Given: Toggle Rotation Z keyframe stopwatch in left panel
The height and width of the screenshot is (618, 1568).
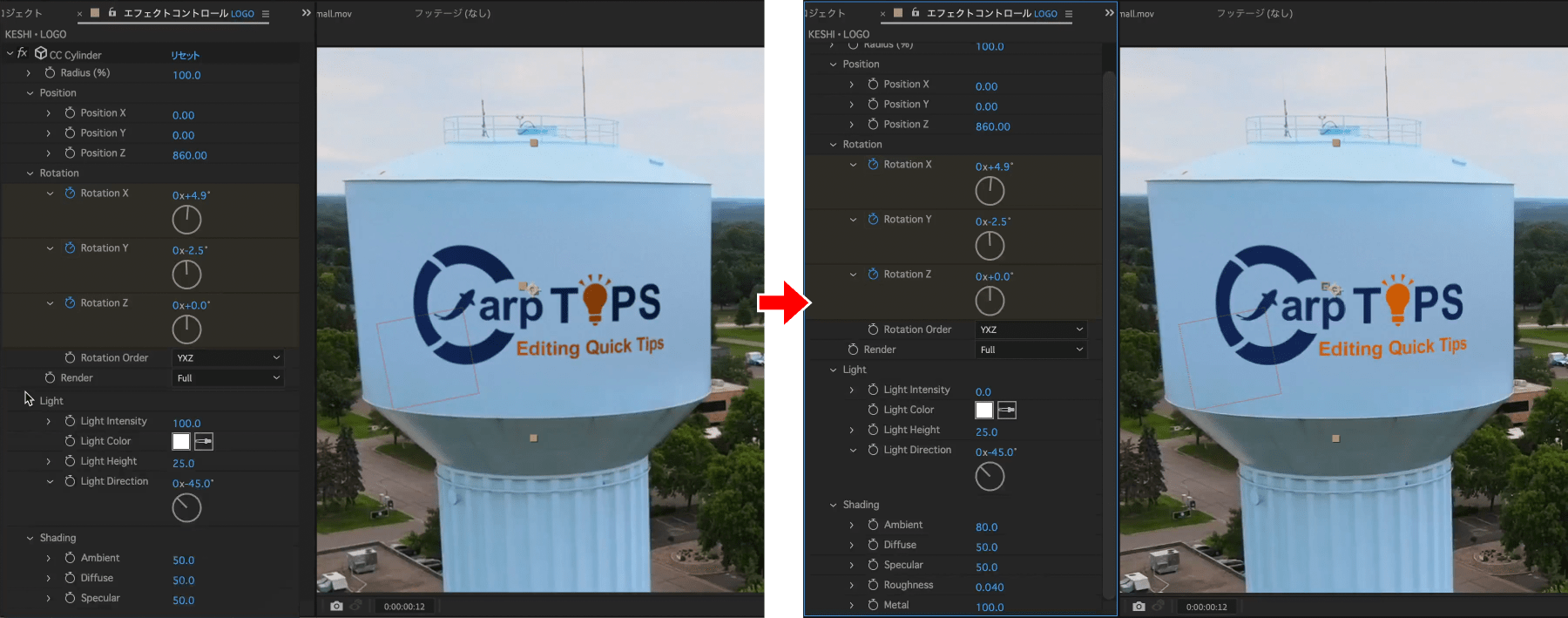Looking at the screenshot, I should tap(70, 303).
